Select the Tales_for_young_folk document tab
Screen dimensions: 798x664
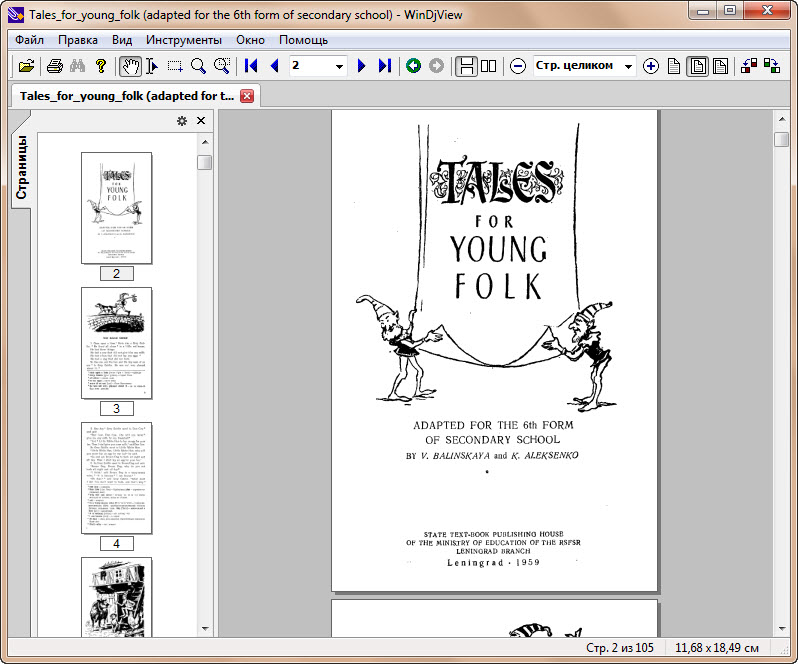click(127, 96)
